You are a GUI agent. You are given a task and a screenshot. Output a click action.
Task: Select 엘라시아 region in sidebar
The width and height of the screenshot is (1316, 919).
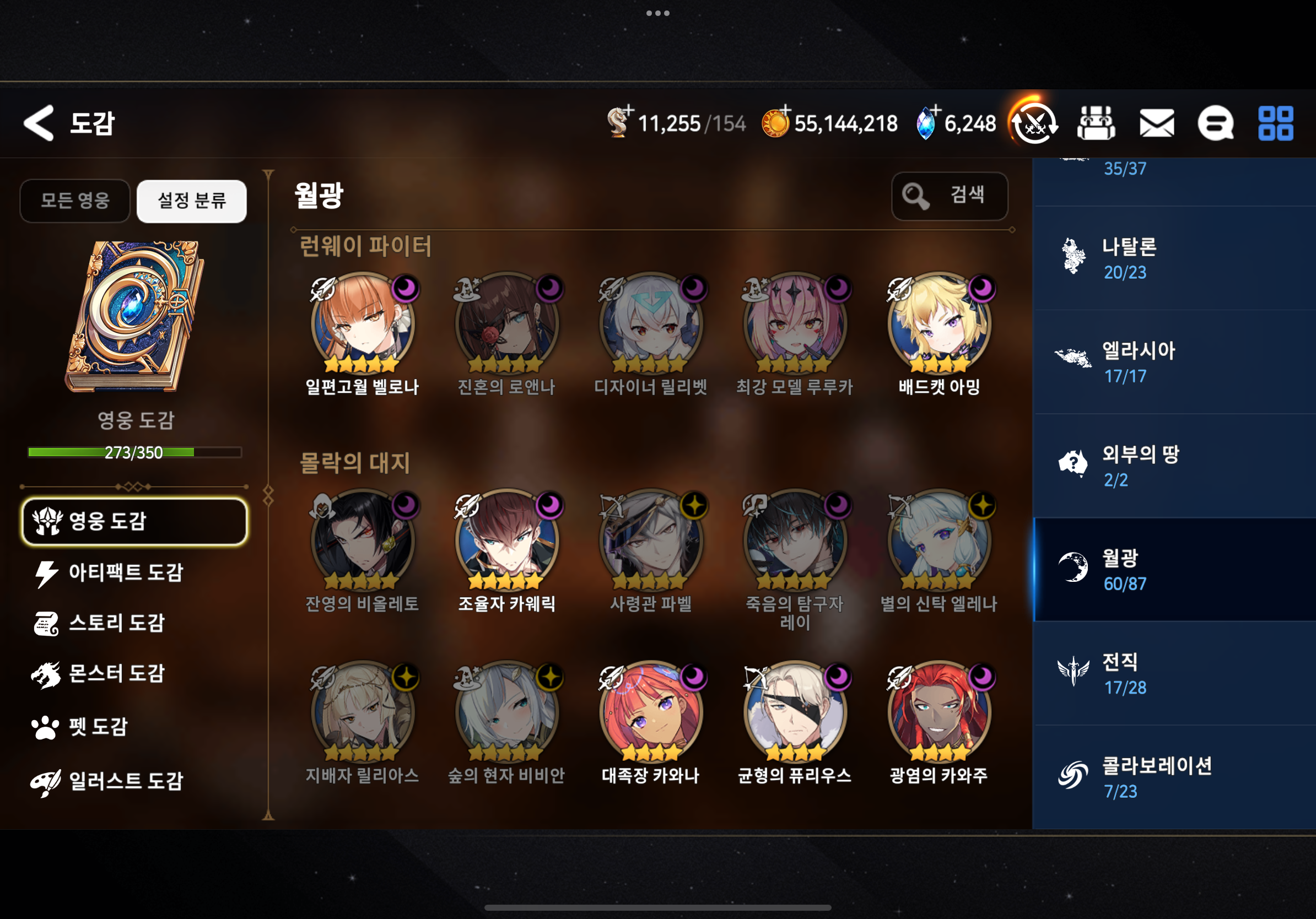[x=1174, y=362]
